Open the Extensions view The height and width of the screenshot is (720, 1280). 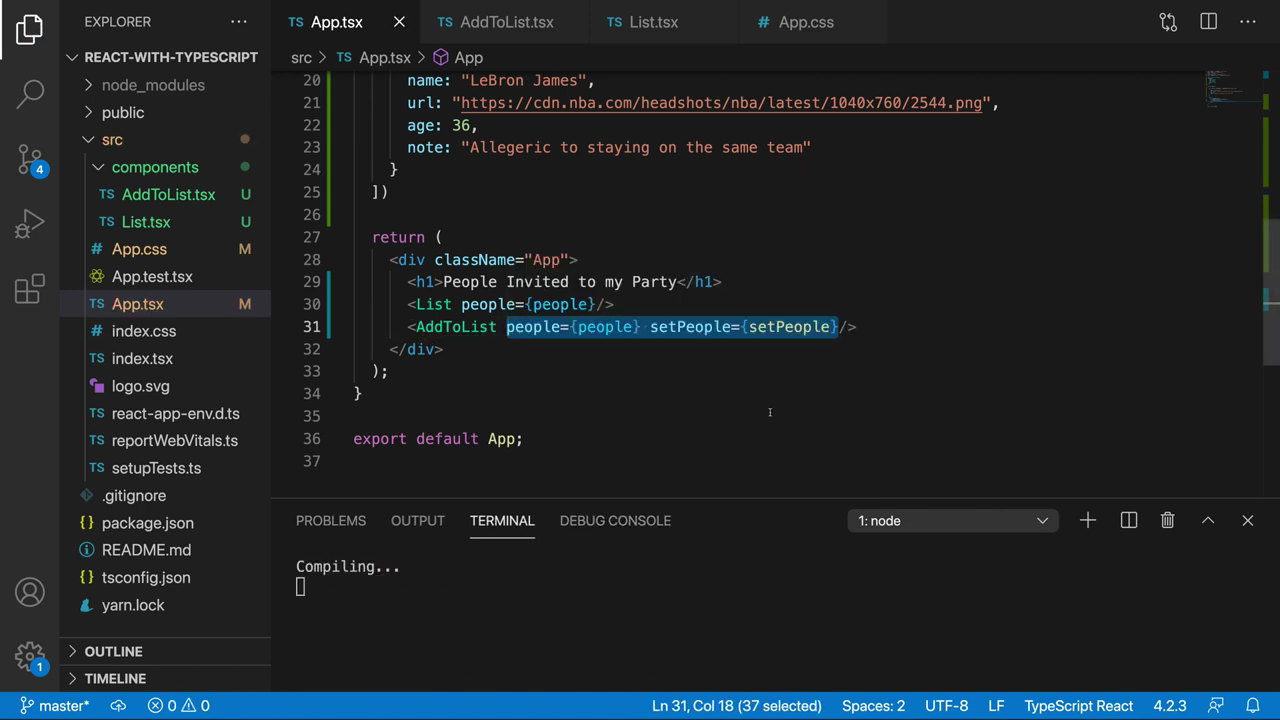(x=30, y=289)
